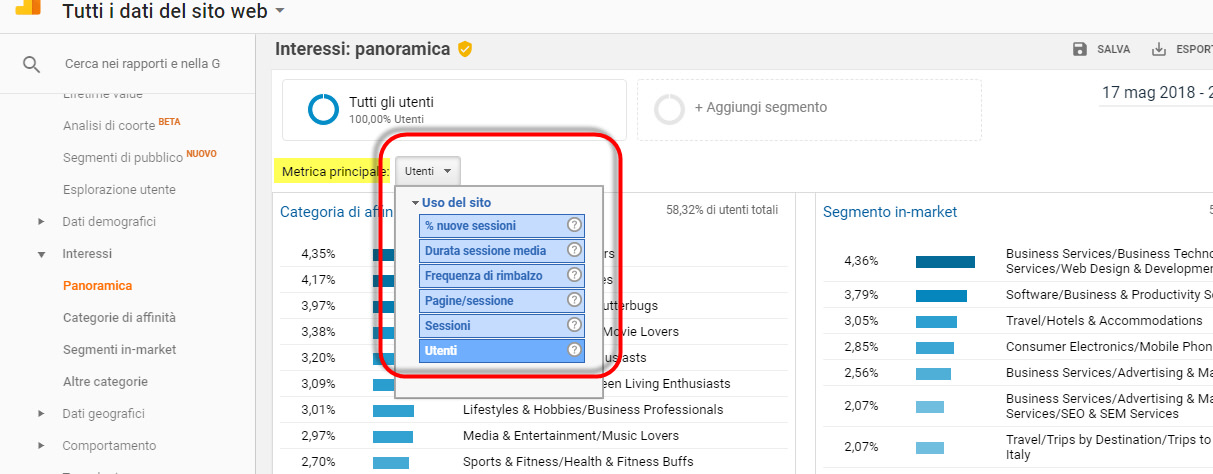The width and height of the screenshot is (1213, 474).
Task: Collapse the Interessi section arrow
Action: click(41, 254)
